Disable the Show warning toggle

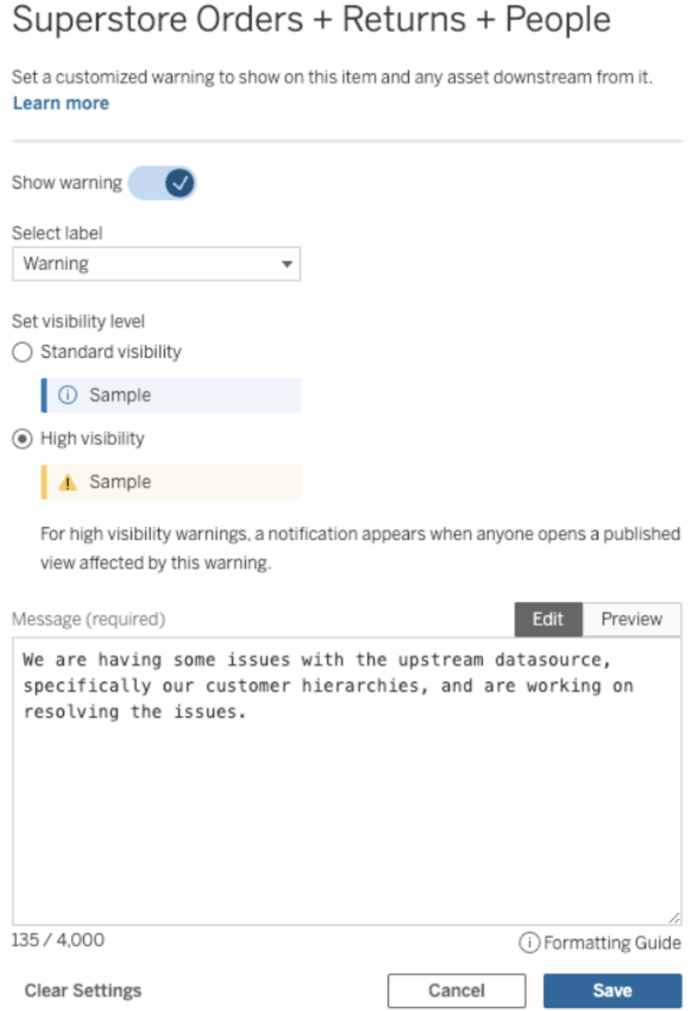163,183
